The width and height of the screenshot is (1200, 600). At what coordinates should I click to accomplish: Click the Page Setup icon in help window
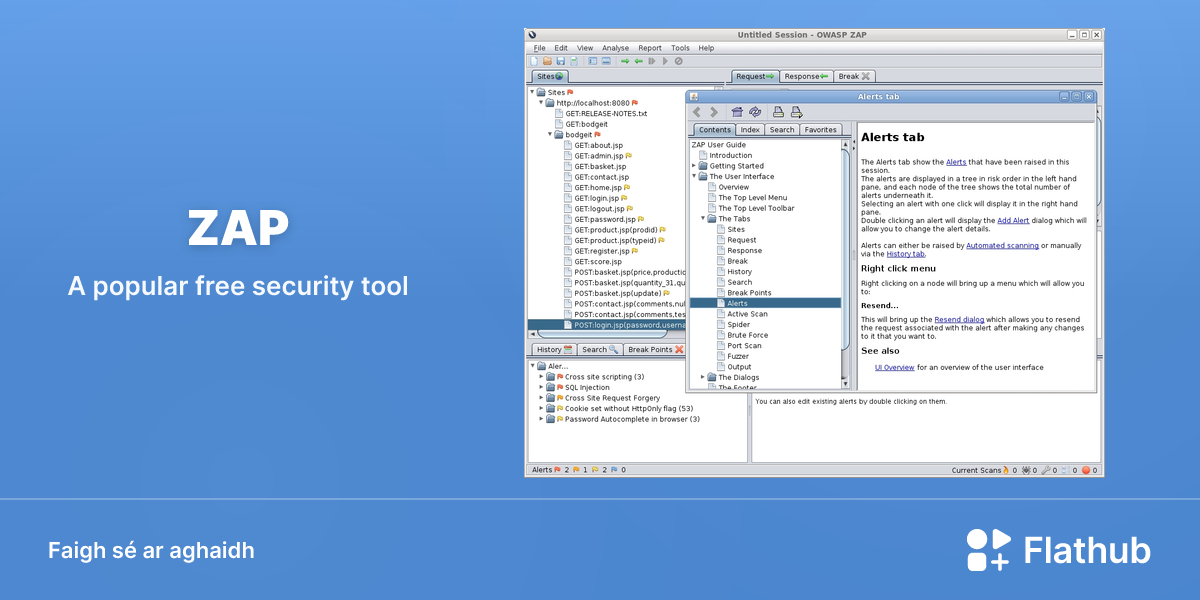[796, 112]
